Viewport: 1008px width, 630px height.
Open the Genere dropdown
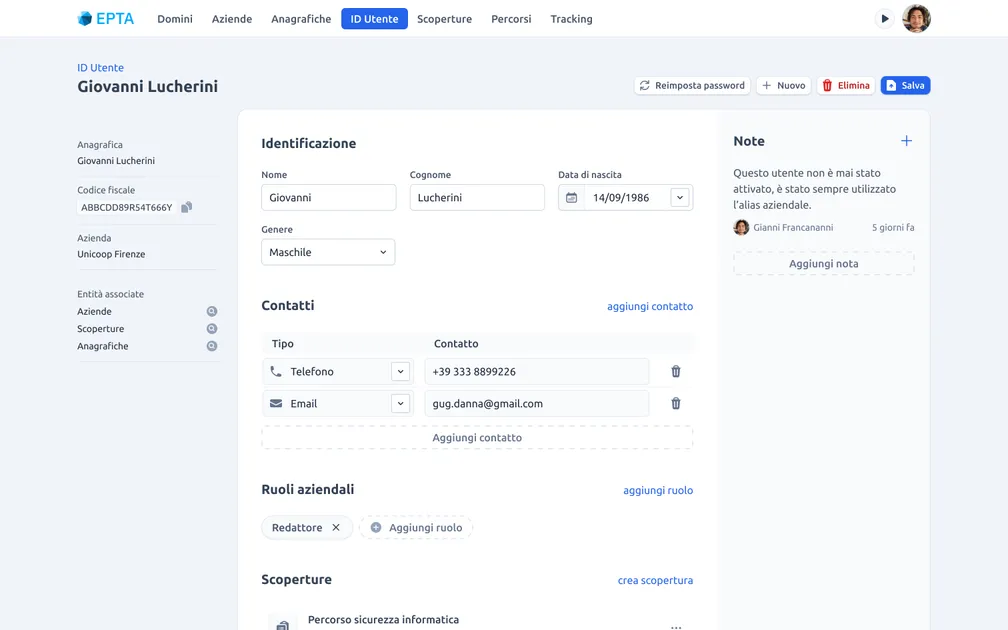point(328,253)
